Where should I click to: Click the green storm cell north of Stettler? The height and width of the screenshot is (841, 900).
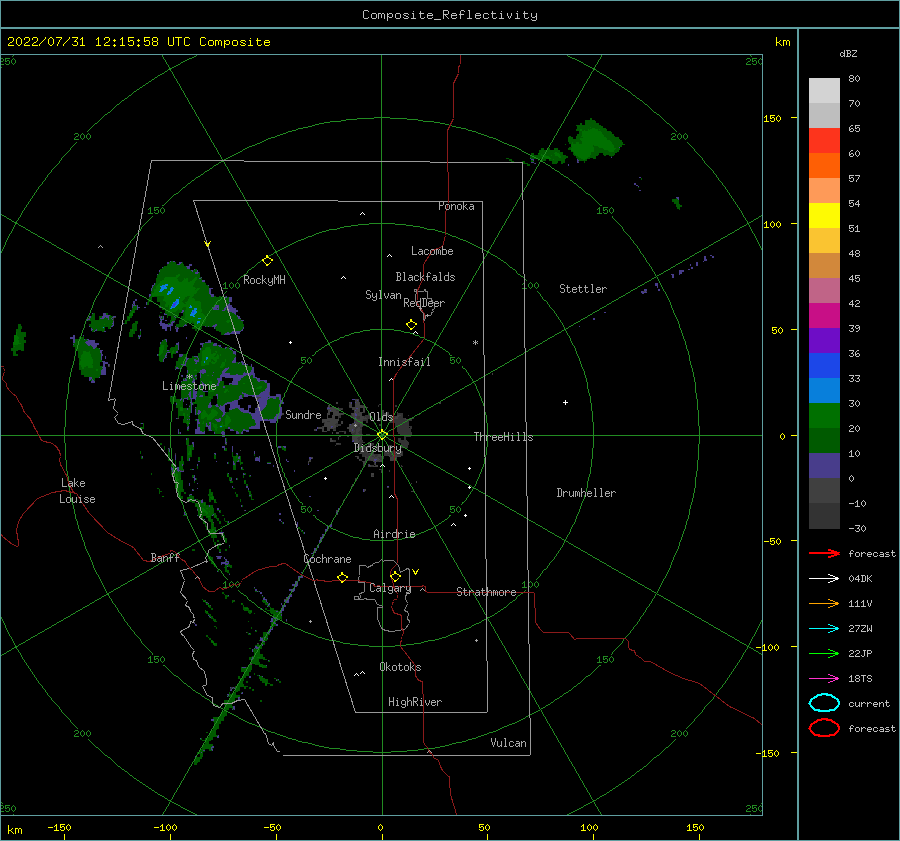pos(595,139)
